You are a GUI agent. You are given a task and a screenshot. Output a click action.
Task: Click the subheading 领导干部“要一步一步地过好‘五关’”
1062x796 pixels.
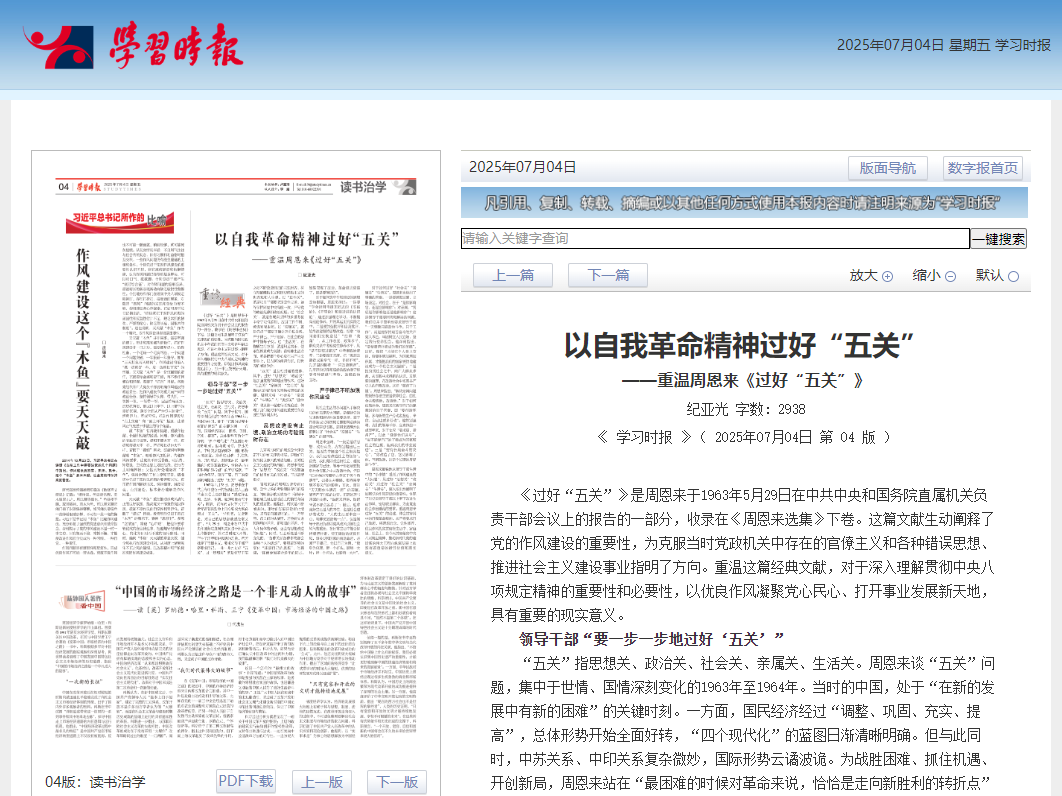[x=652, y=639]
